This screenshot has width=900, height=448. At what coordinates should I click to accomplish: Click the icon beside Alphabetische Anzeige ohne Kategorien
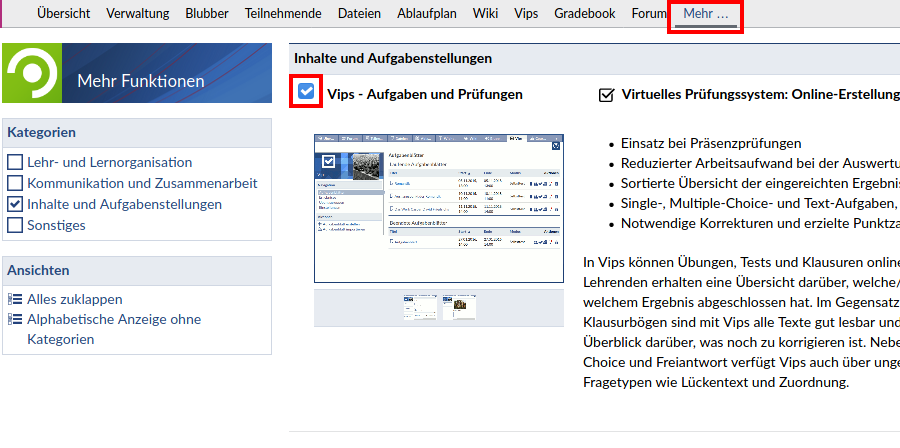[x=15, y=320]
